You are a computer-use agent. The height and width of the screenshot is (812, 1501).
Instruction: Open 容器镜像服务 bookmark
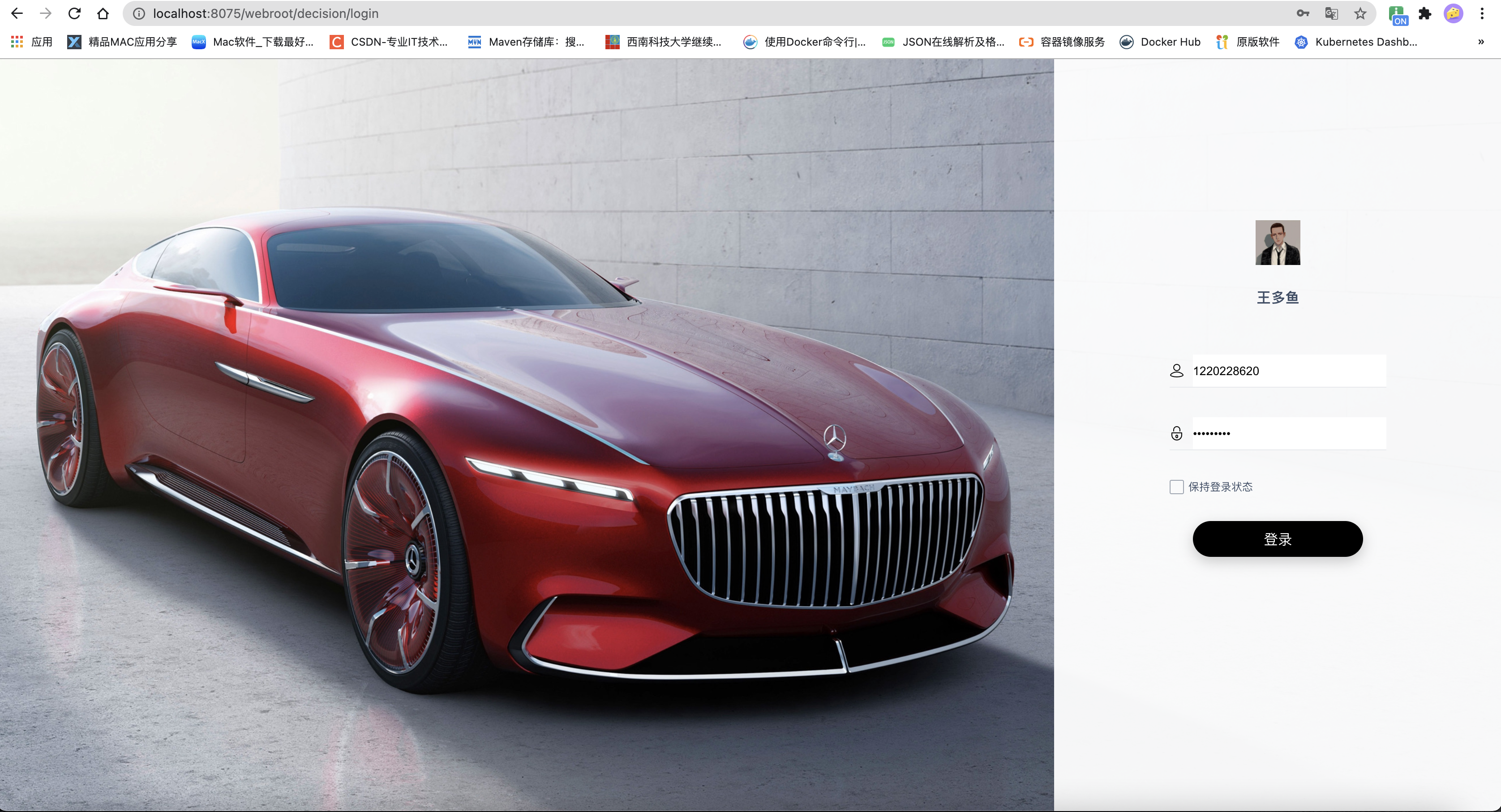point(1062,42)
